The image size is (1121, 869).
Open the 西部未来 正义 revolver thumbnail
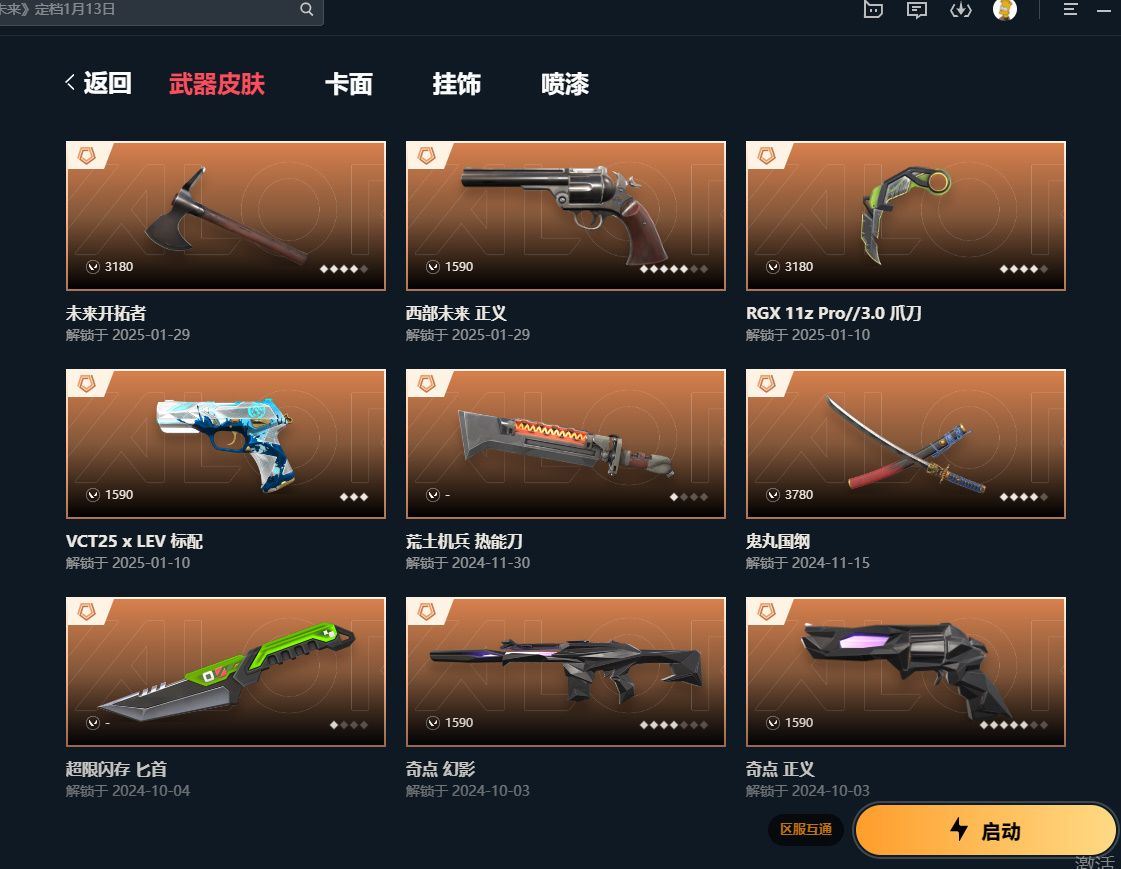pyautogui.click(x=566, y=216)
